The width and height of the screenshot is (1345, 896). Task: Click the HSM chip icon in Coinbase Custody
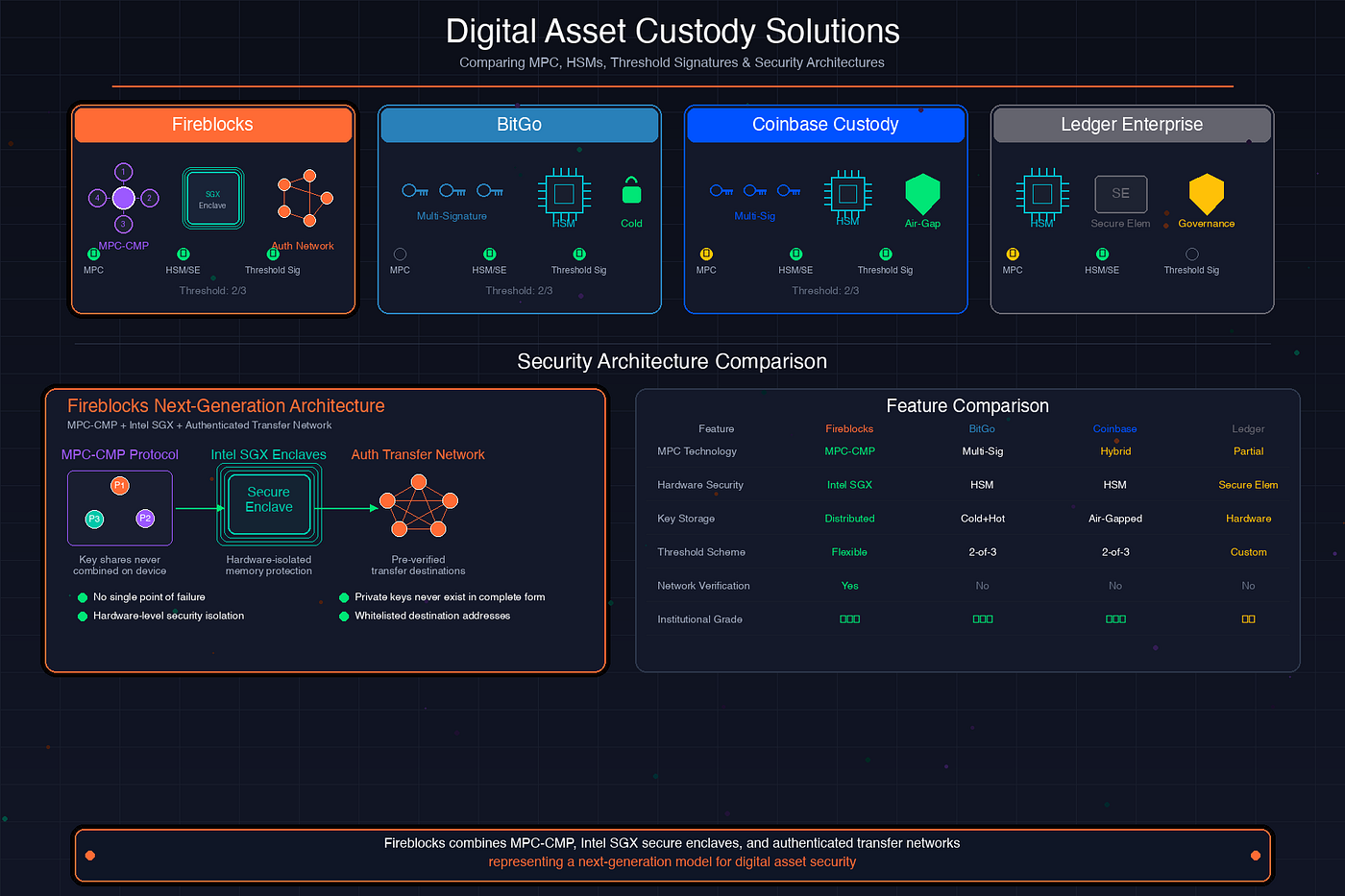tap(847, 193)
